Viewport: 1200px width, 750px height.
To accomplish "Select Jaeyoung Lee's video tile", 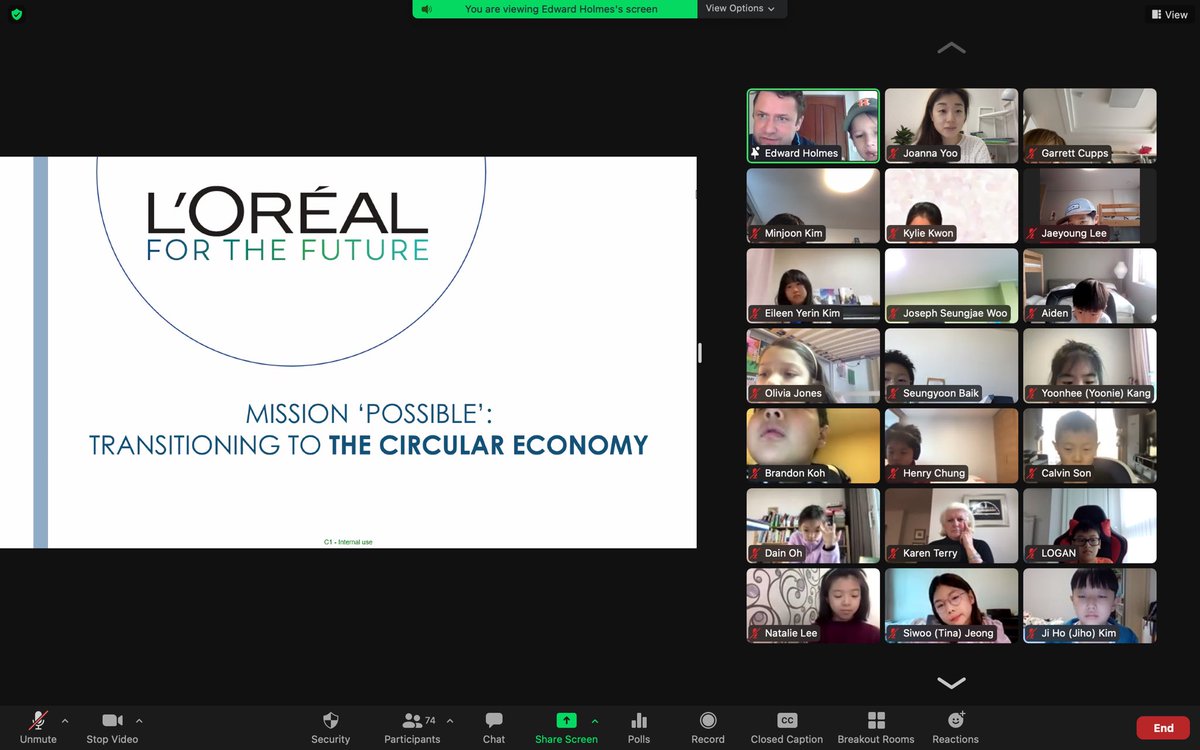I will [x=1089, y=205].
